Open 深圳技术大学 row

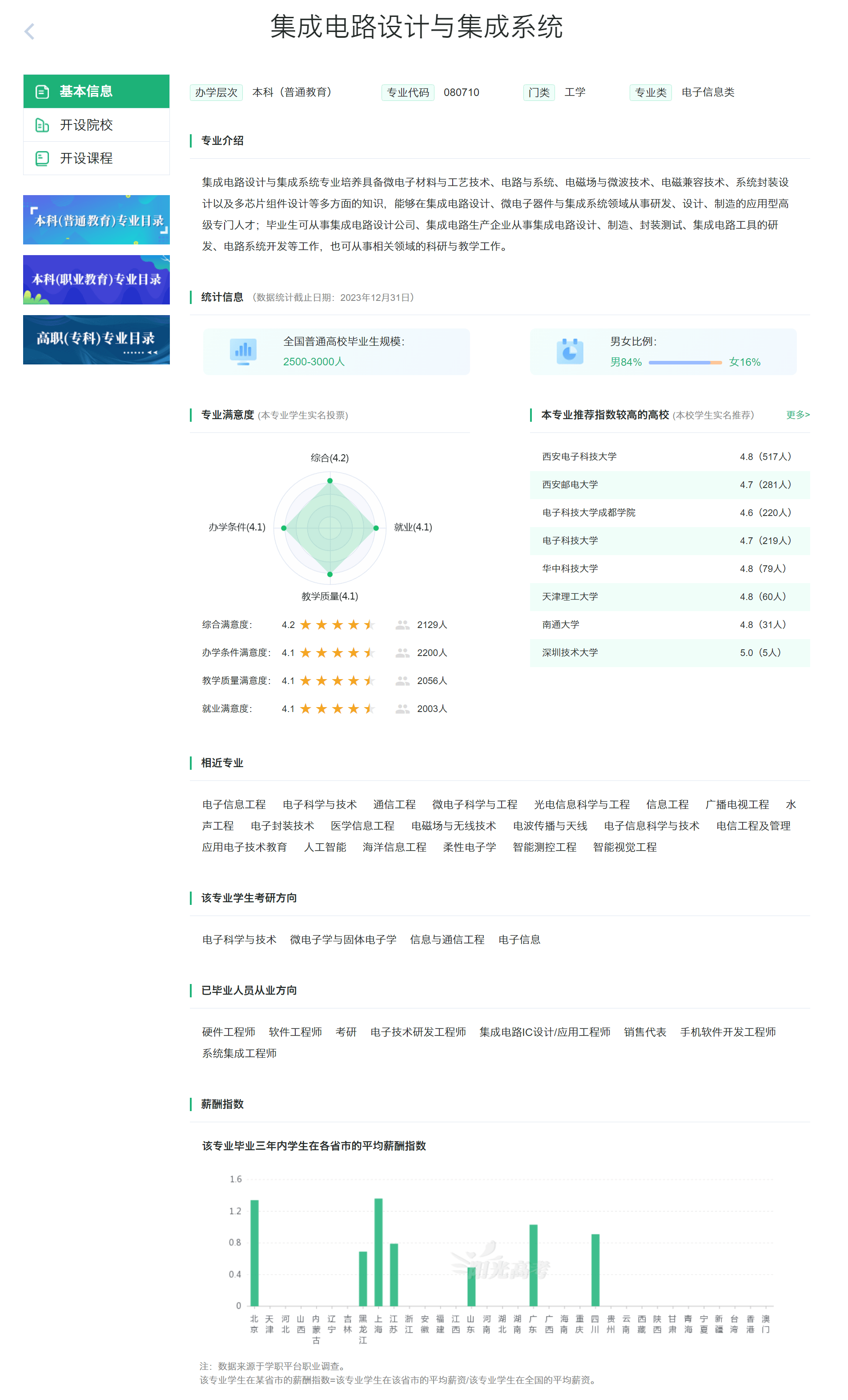(670, 653)
